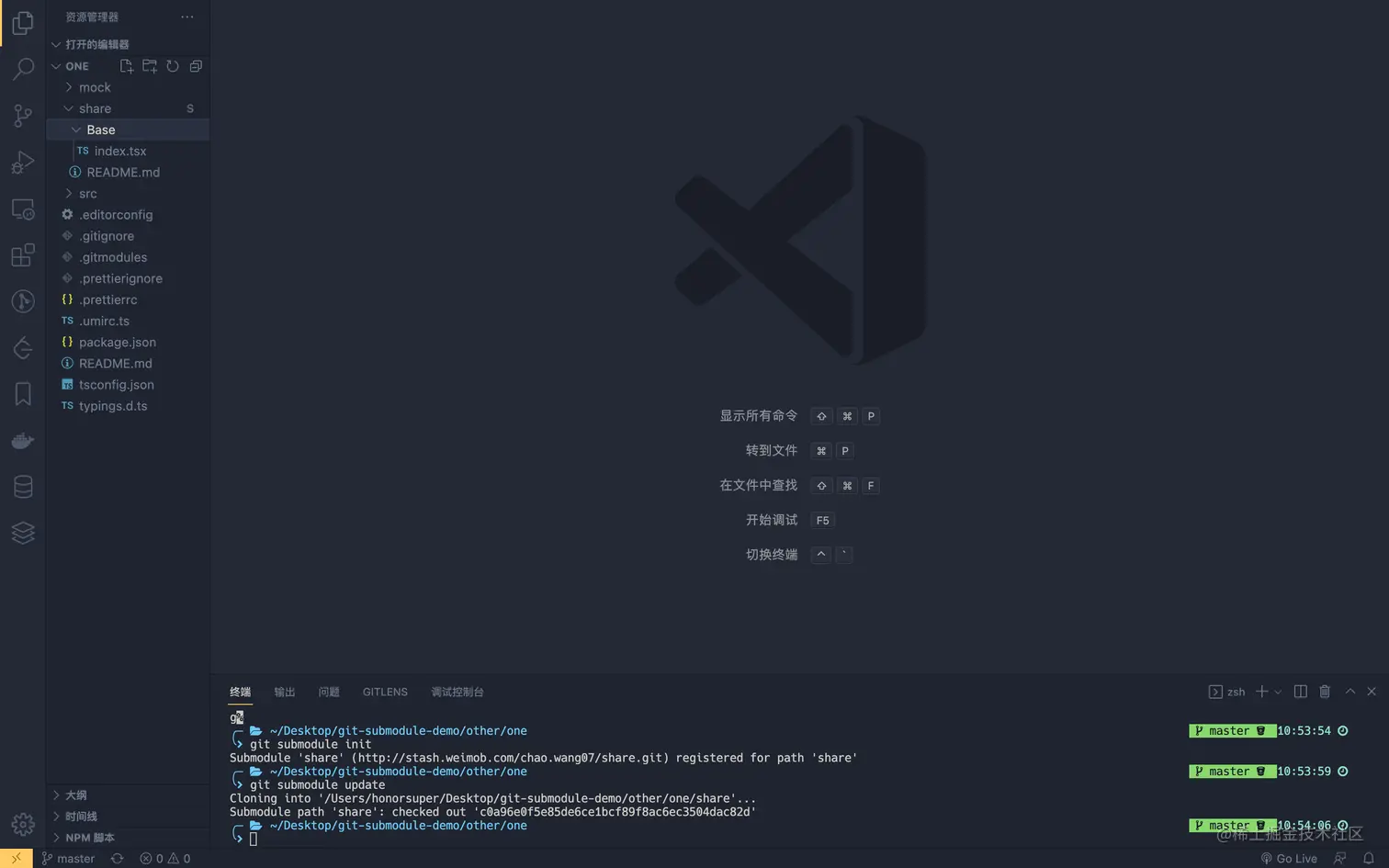Switch to the Output tab
The width and height of the screenshot is (1389, 868).
click(x=285, y=692)
